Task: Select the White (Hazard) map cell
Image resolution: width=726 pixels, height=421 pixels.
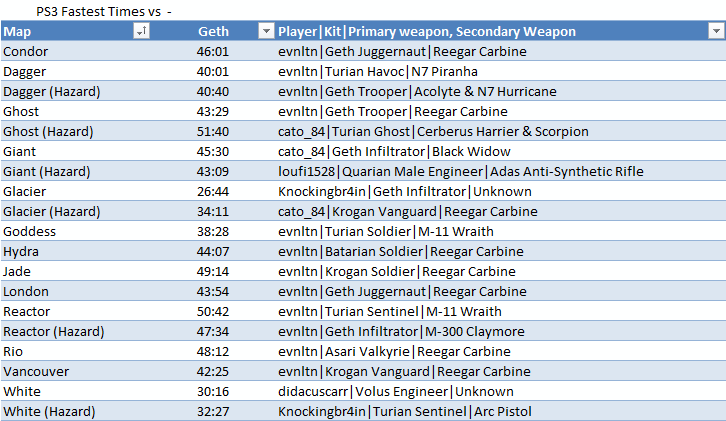Action: (76, 411)
